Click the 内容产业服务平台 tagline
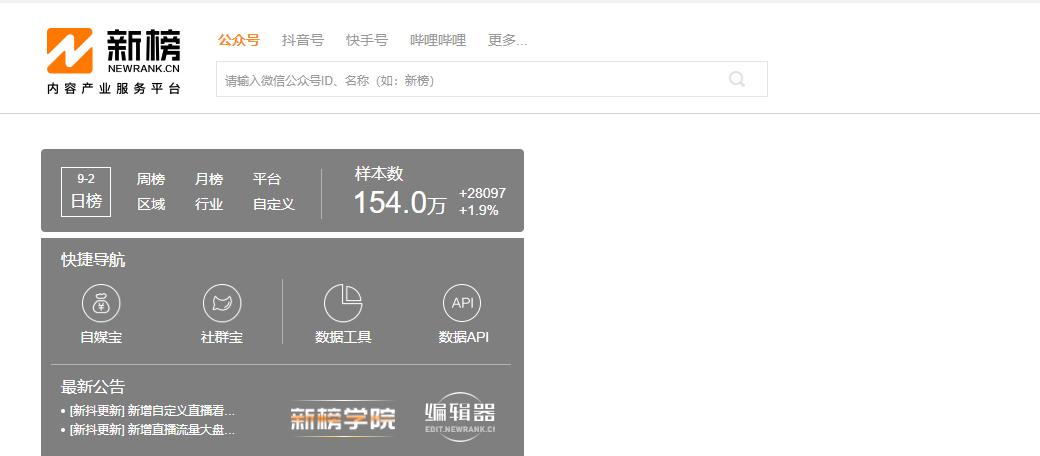 click(113, 89)
